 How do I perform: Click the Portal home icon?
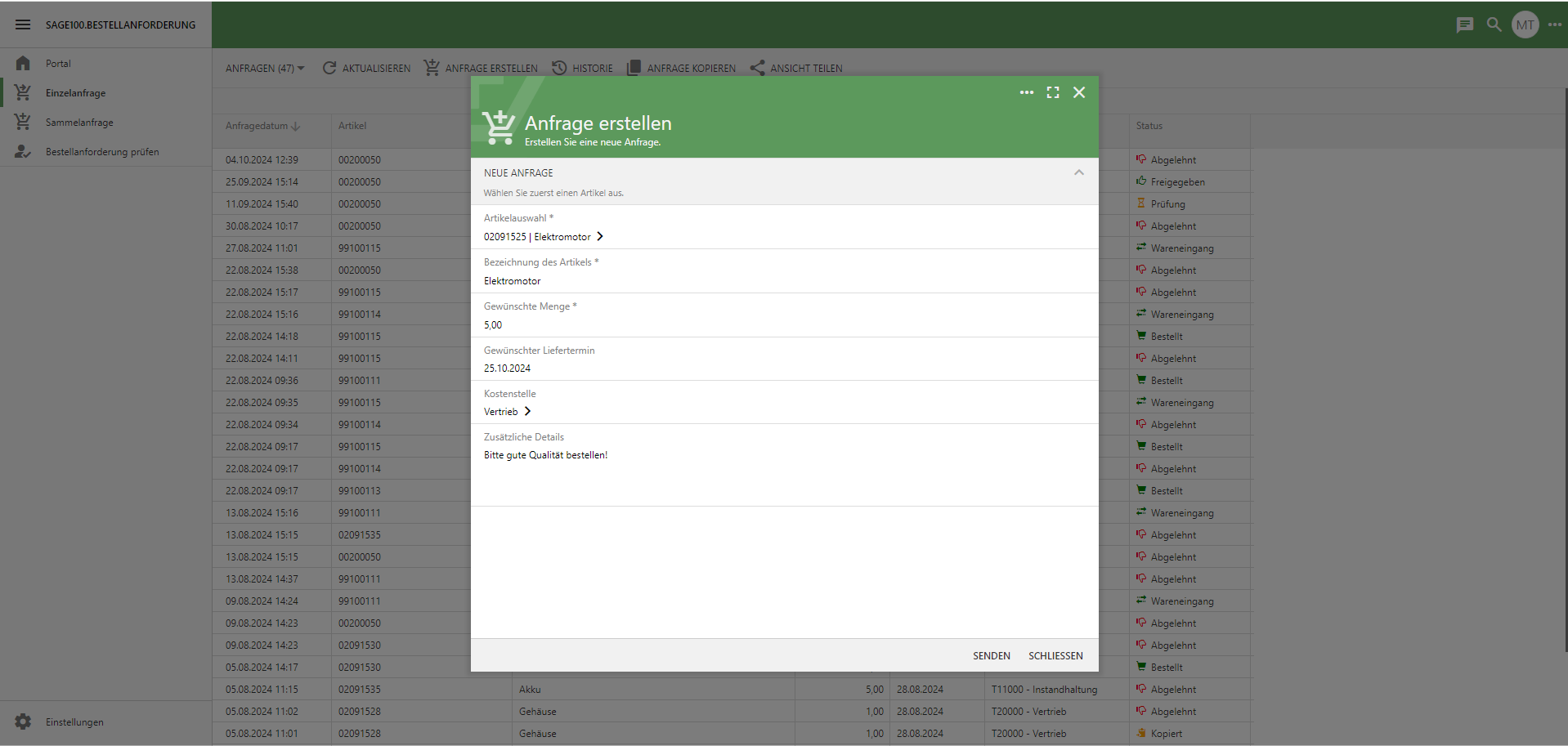pos(23,63)
